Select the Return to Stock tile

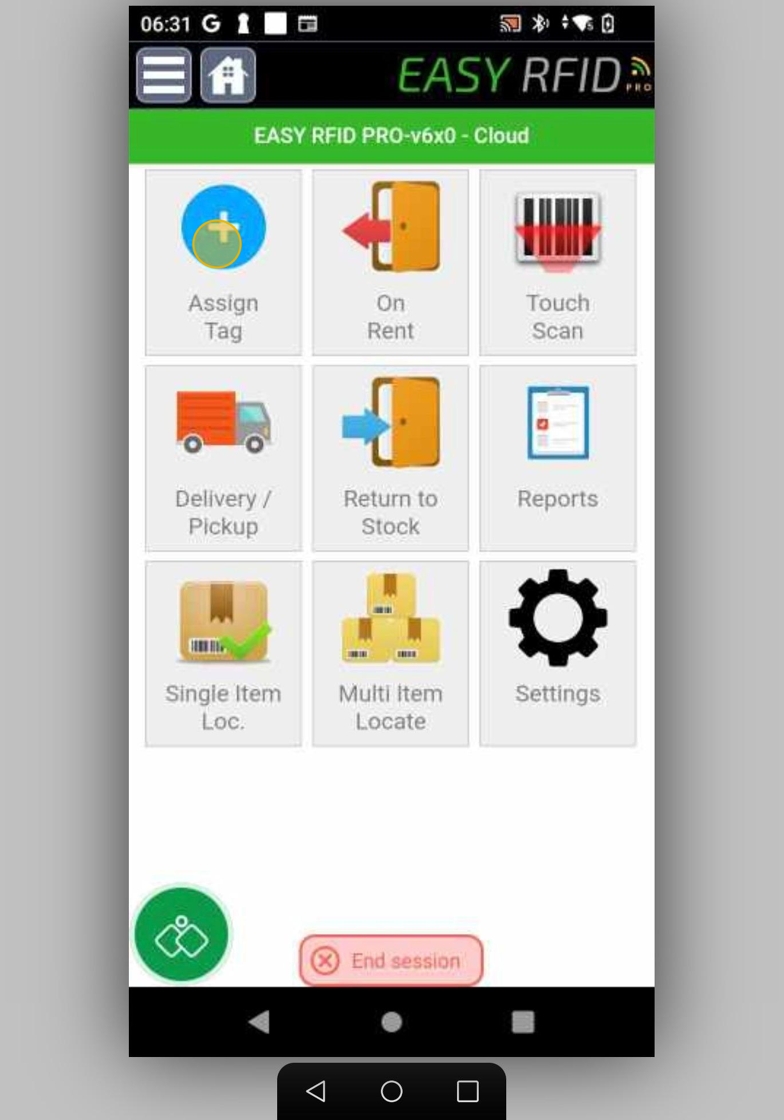click(391, 458)
